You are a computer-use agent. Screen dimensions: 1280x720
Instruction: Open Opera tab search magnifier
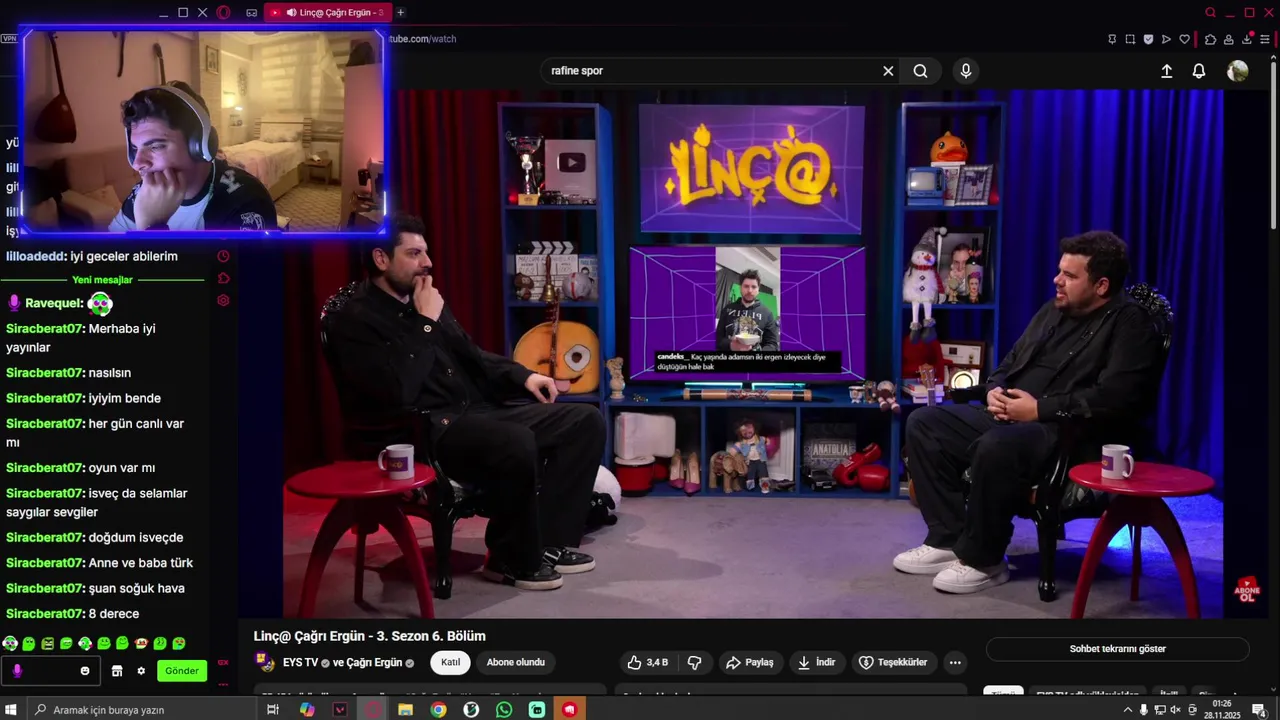point(1210,12)
